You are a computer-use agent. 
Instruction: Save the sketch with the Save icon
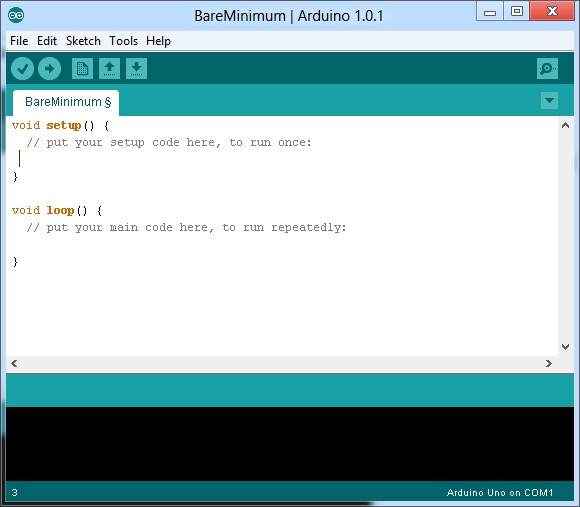tap(136, 68)
